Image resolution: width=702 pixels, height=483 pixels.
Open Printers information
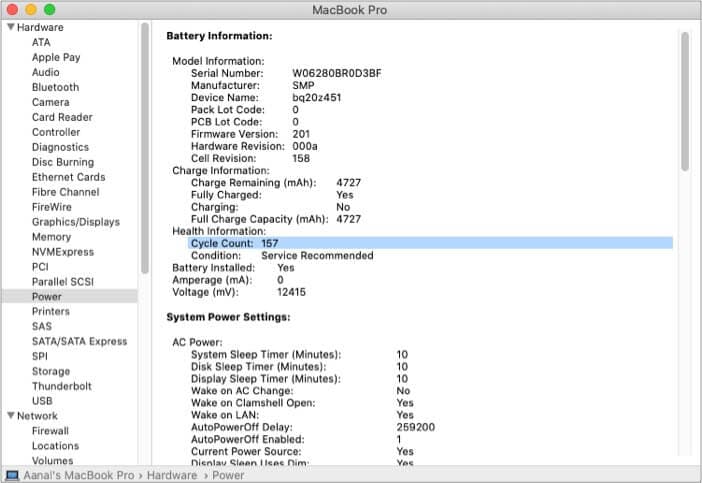point(51,311)
